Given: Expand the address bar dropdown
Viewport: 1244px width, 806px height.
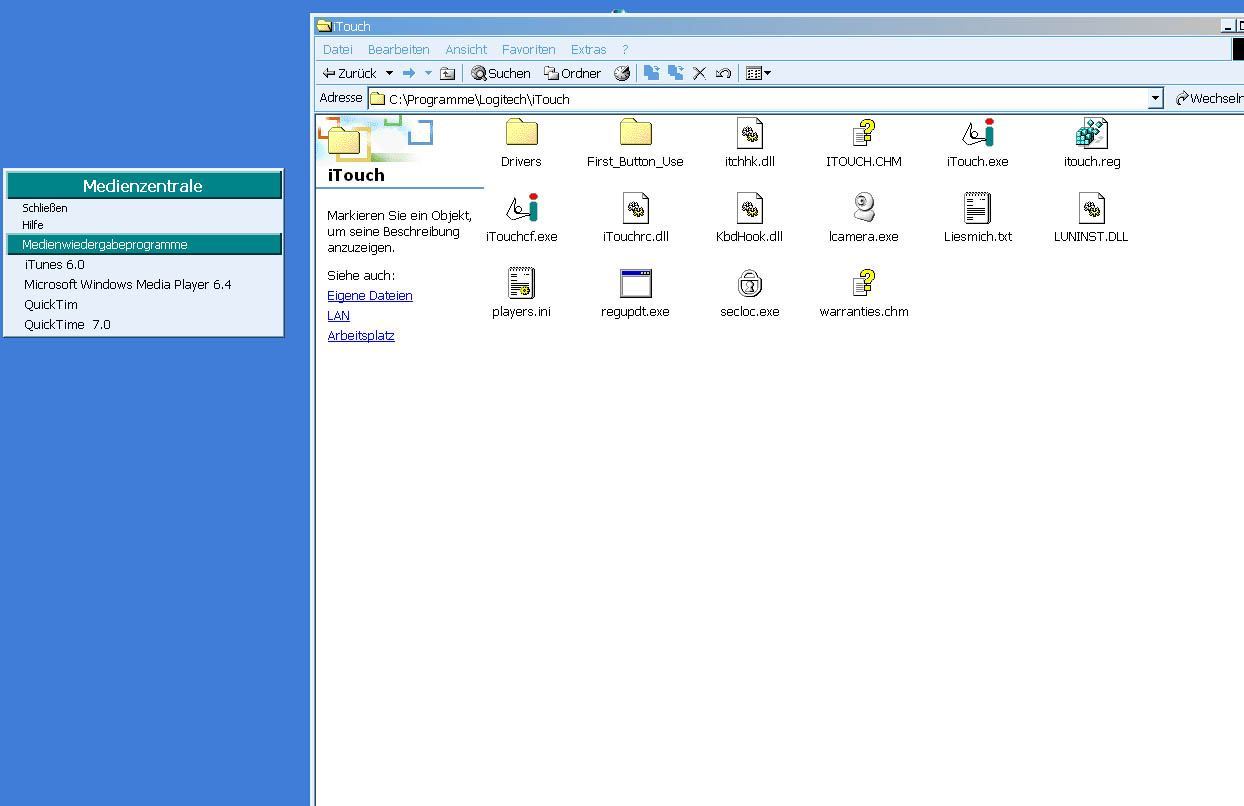Looking at the screenshot, I should tap(1155, 98).
